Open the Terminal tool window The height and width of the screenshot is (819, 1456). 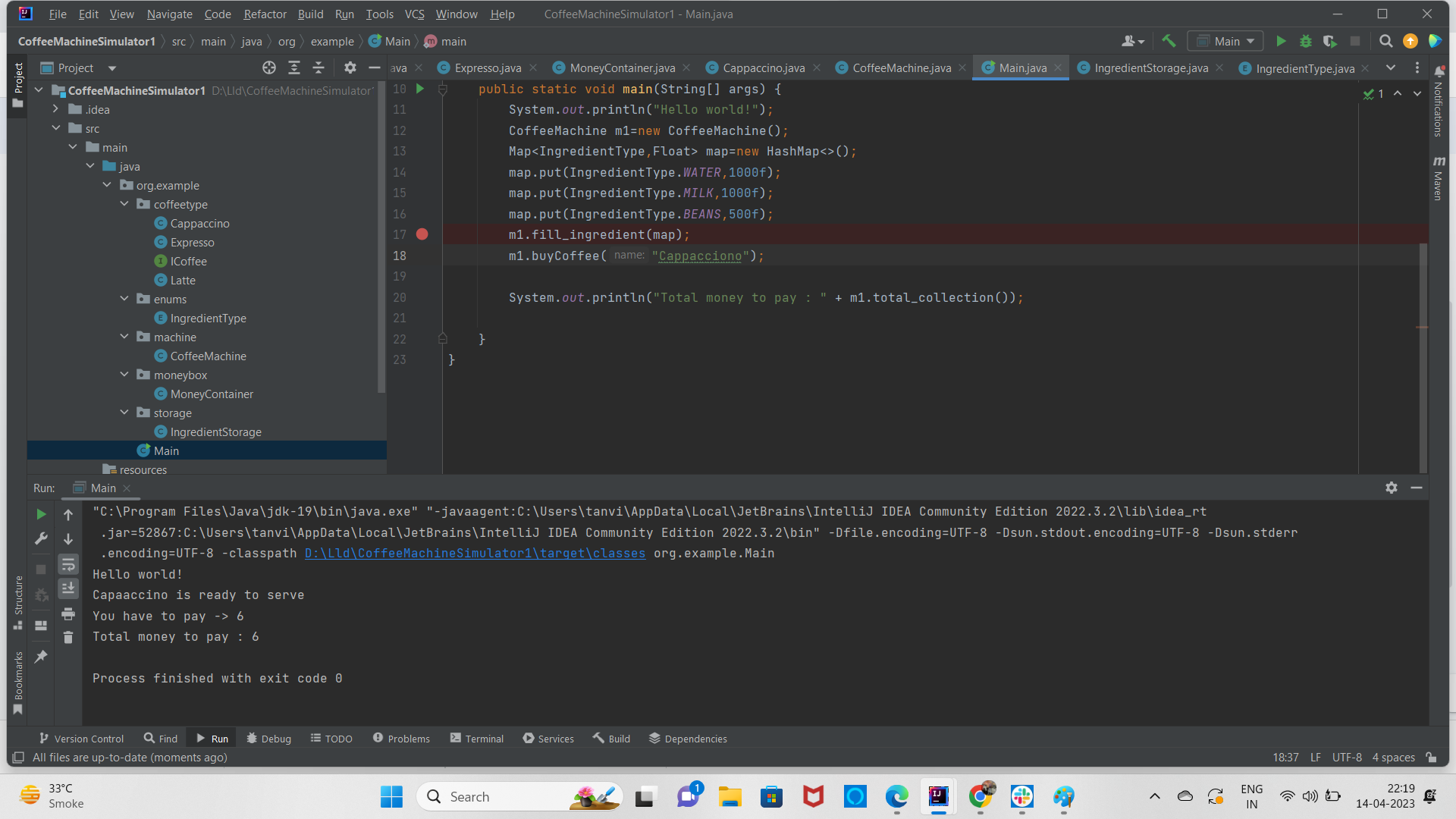[476, 739]
